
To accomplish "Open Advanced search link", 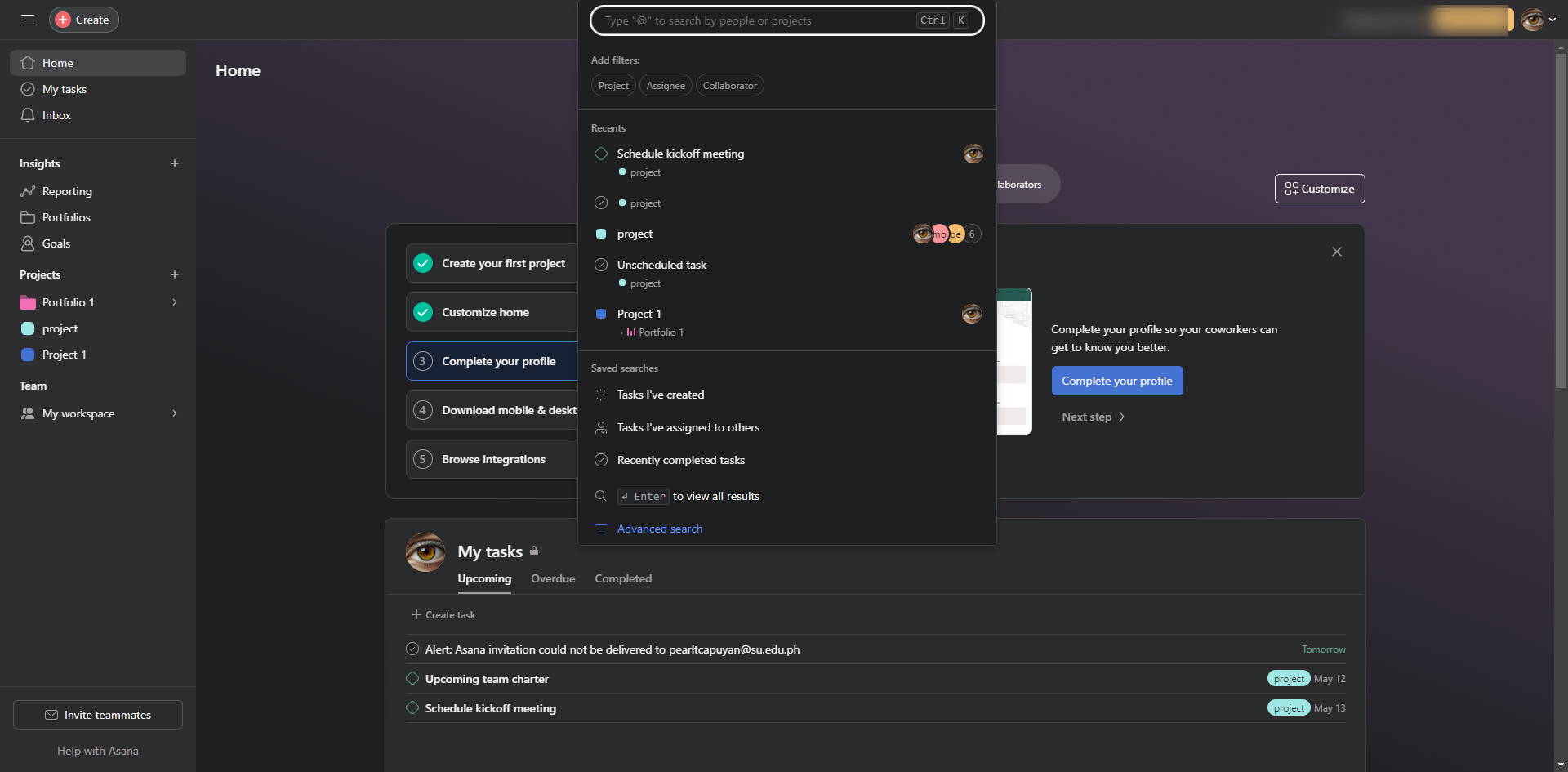I will (660, 529).
